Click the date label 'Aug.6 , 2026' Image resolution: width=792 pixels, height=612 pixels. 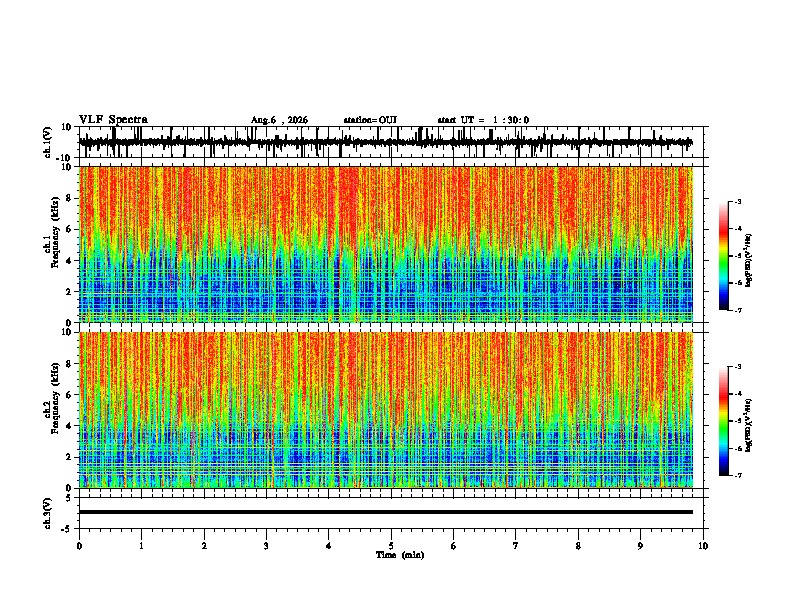[279, 120]
